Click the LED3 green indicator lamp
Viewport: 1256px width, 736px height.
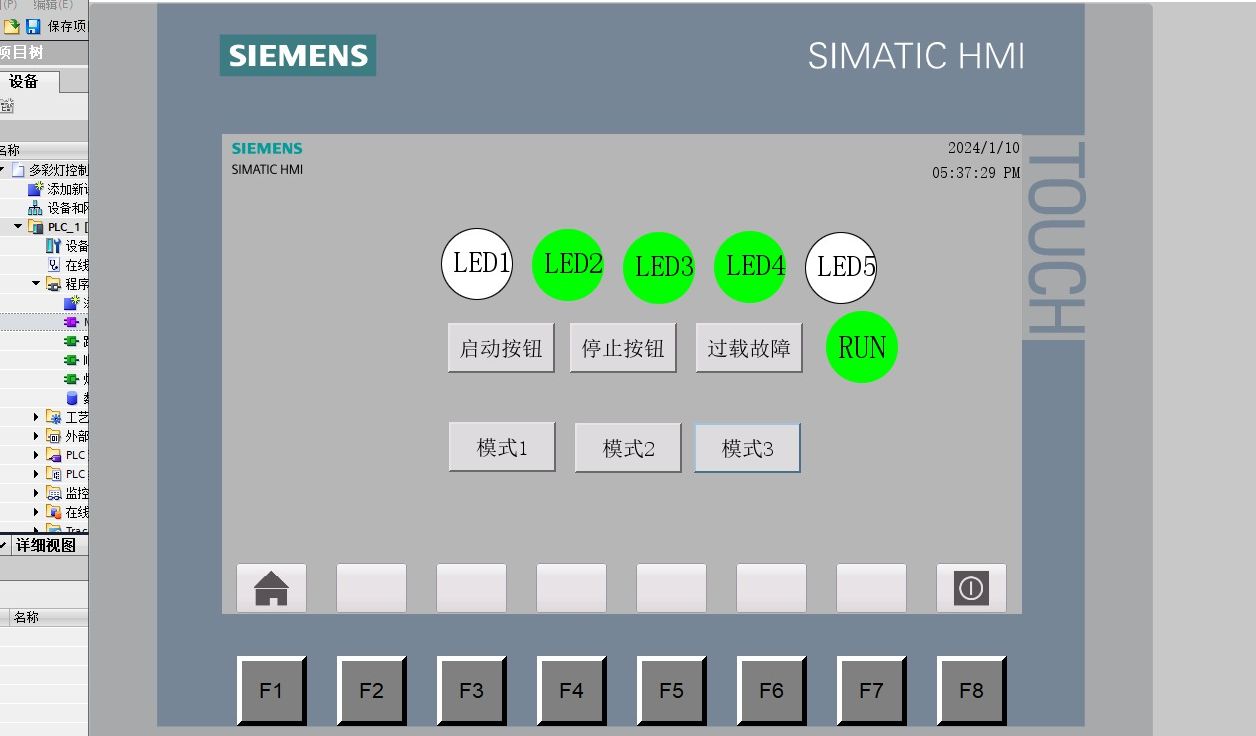pyautogui.click(x=659, y=267)
